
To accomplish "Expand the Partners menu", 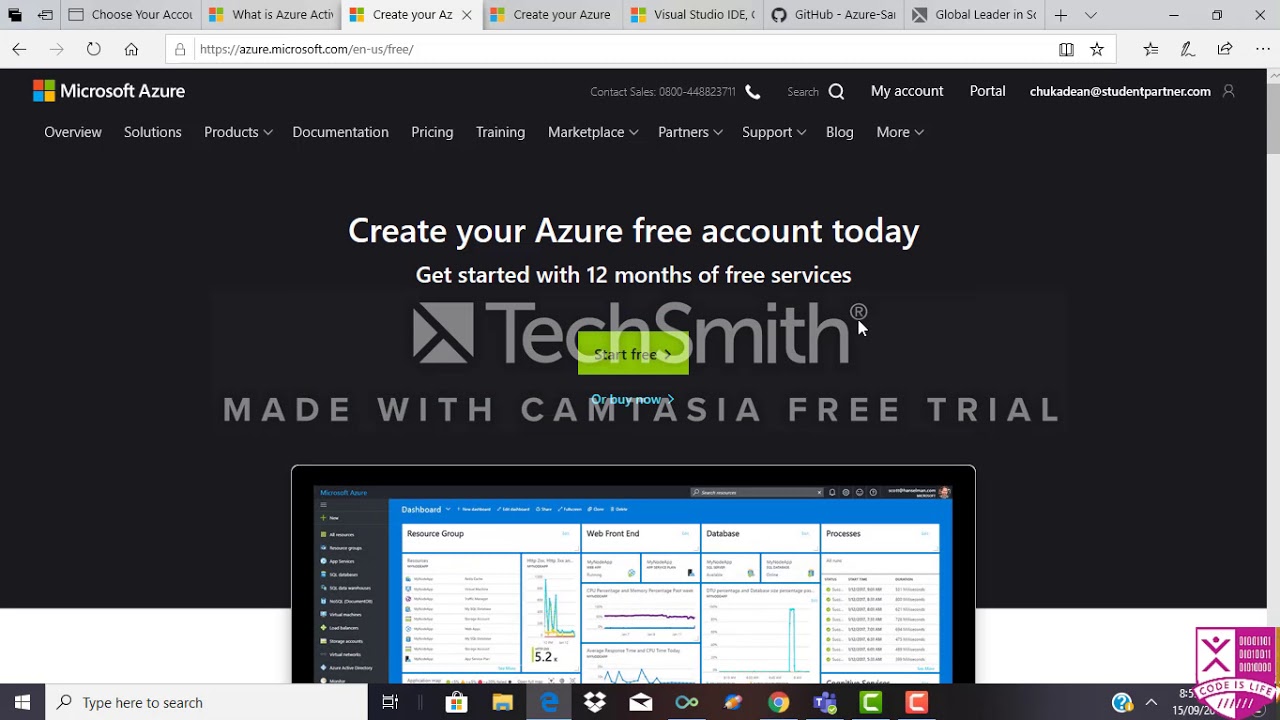I will click(690, 132).
